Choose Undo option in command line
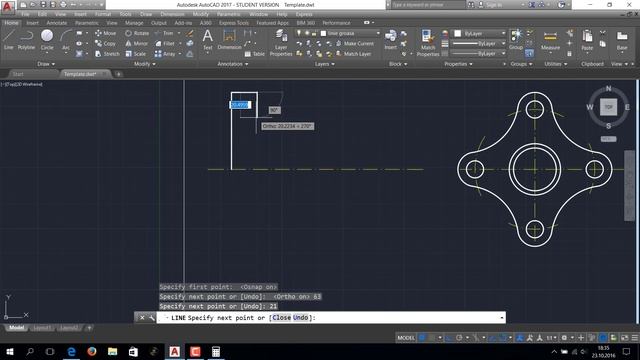The image size is (640, 360). pos(300,318)
